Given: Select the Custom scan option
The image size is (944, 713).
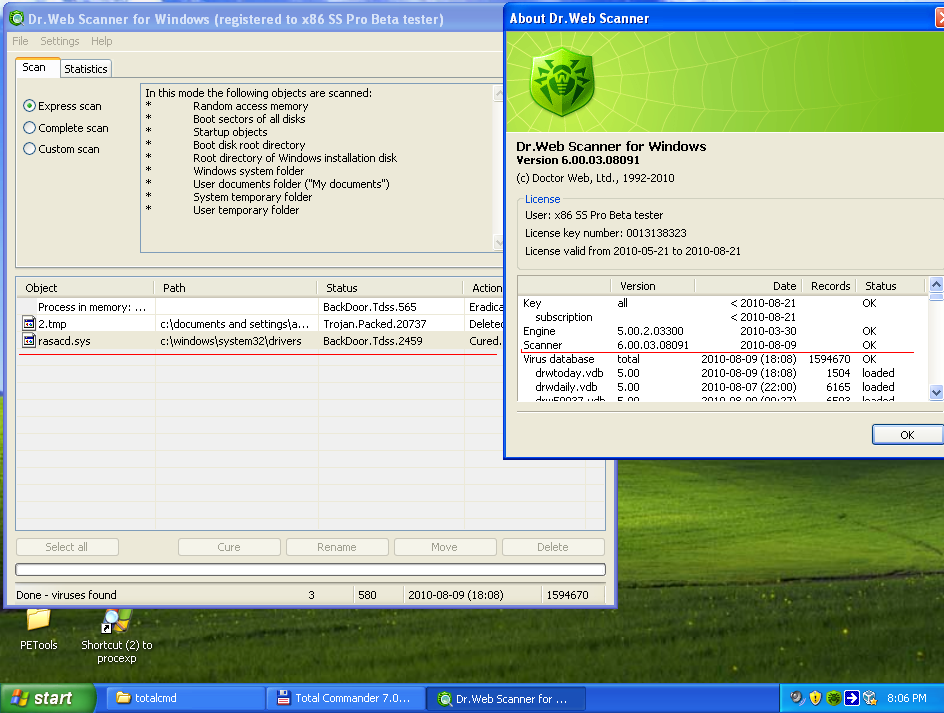Looking at the screenshot, I should coord(61,149).
